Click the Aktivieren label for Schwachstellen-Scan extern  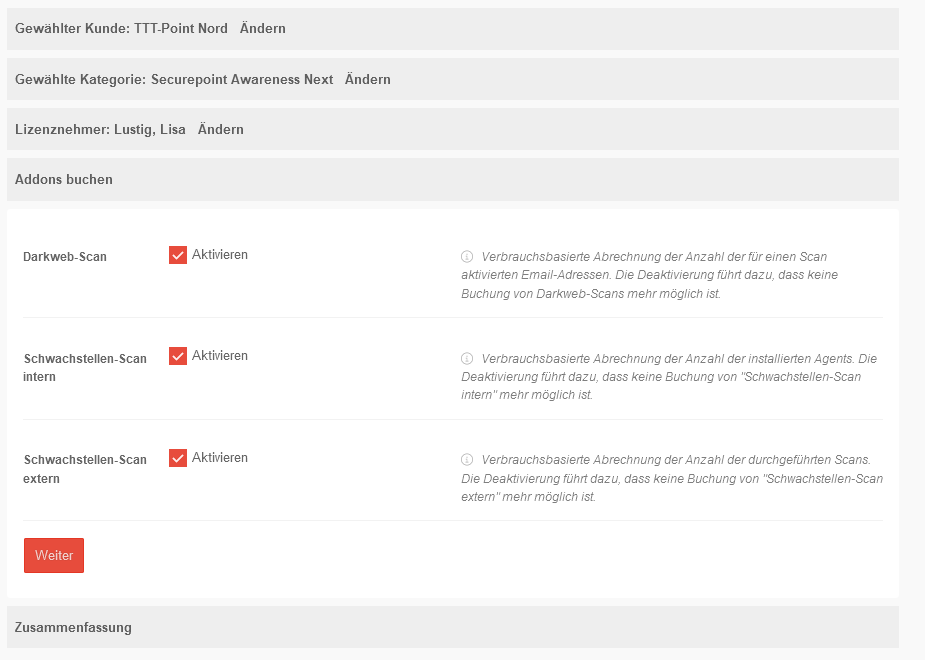(x=220, y=458)
